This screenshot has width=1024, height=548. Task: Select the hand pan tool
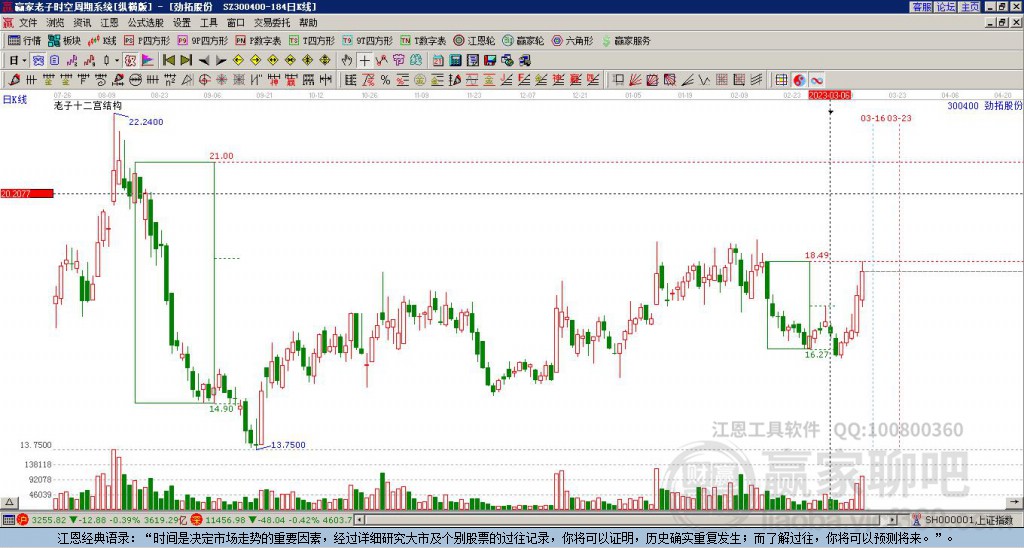[347, 60]
